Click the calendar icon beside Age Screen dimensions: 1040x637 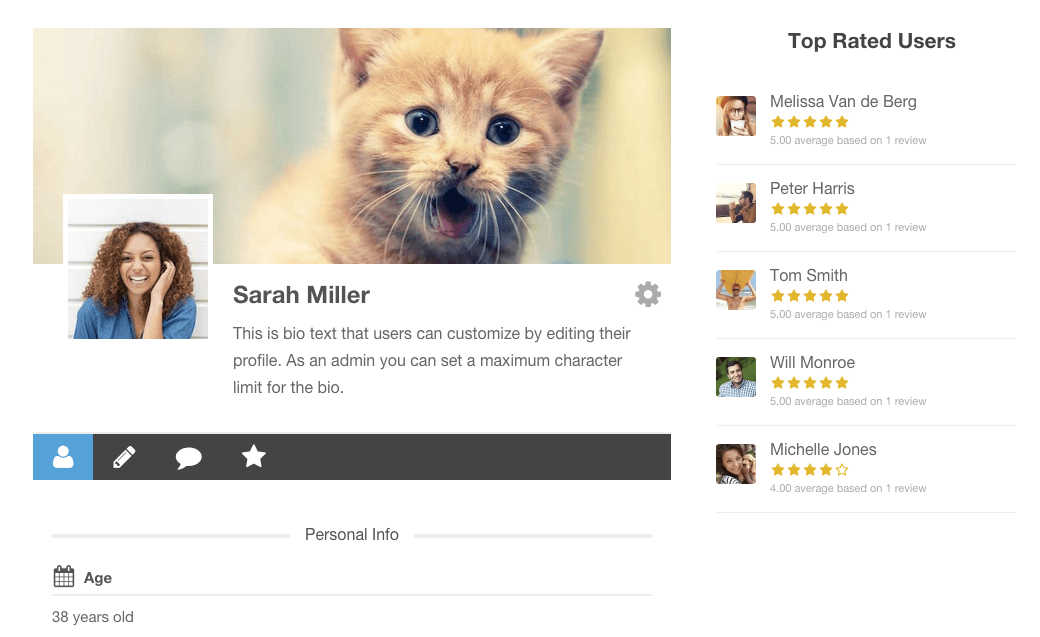coord(64,577)
